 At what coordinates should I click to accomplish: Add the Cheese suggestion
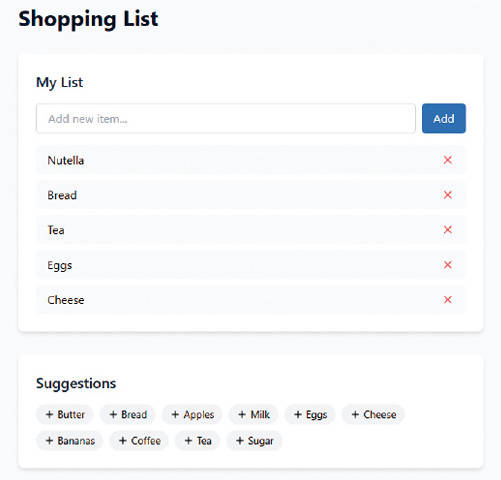pos(373,414)
